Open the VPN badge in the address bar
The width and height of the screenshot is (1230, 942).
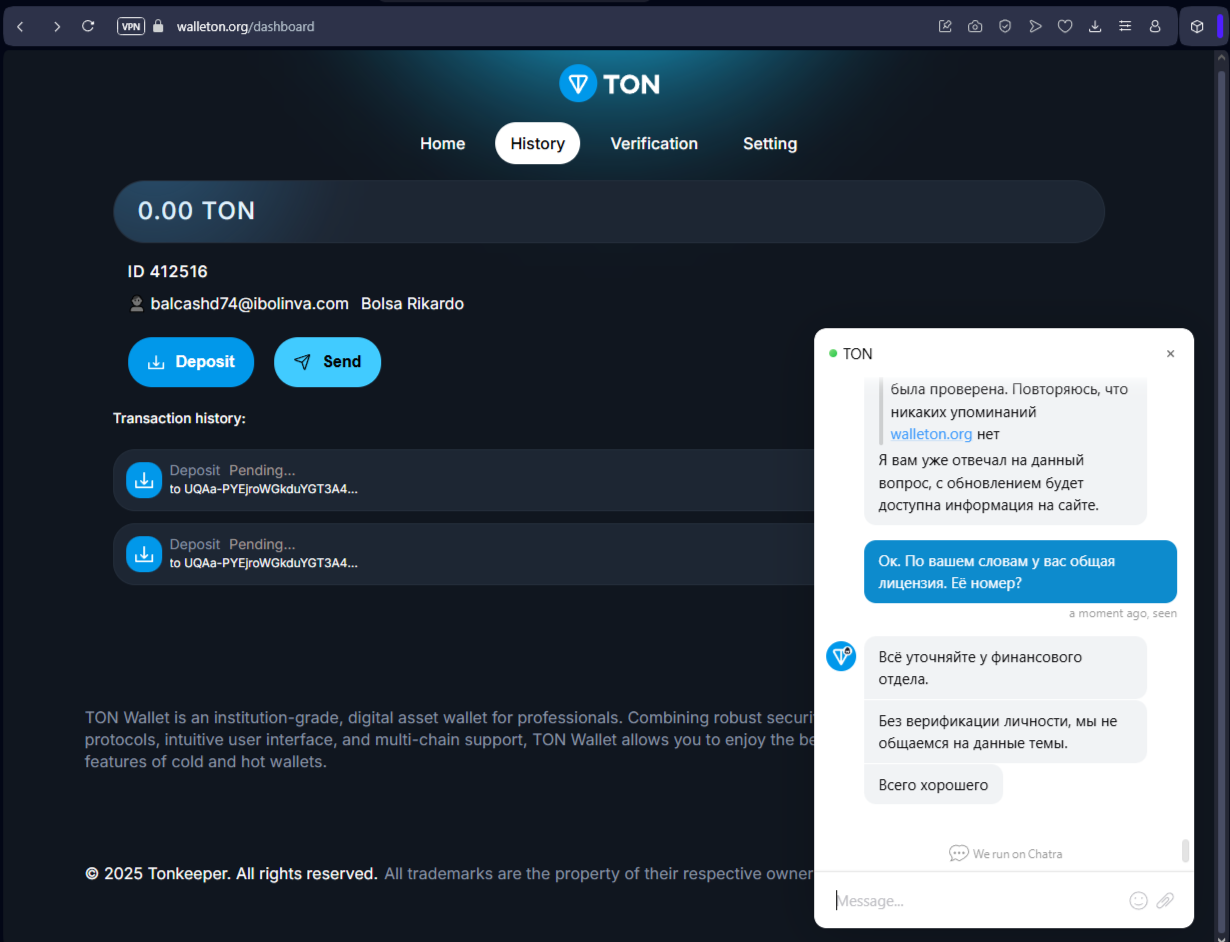tap(131, 27)
